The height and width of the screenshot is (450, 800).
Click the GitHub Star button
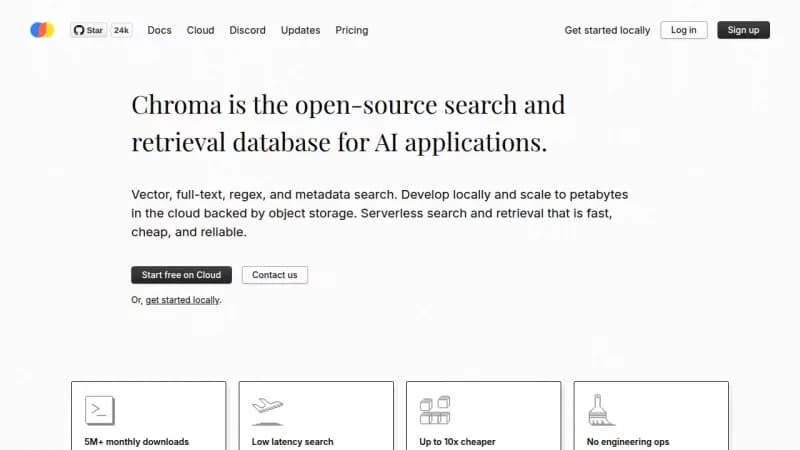pos(88,30)
